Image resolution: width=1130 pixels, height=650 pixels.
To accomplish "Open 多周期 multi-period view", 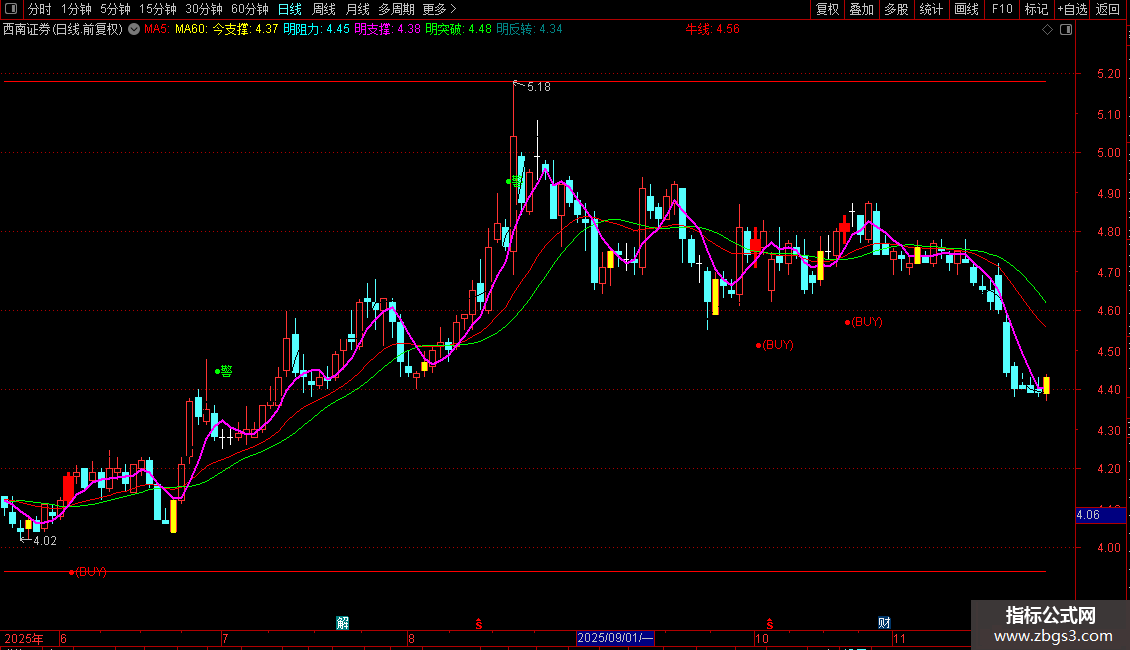I will [x=396, y=9].
